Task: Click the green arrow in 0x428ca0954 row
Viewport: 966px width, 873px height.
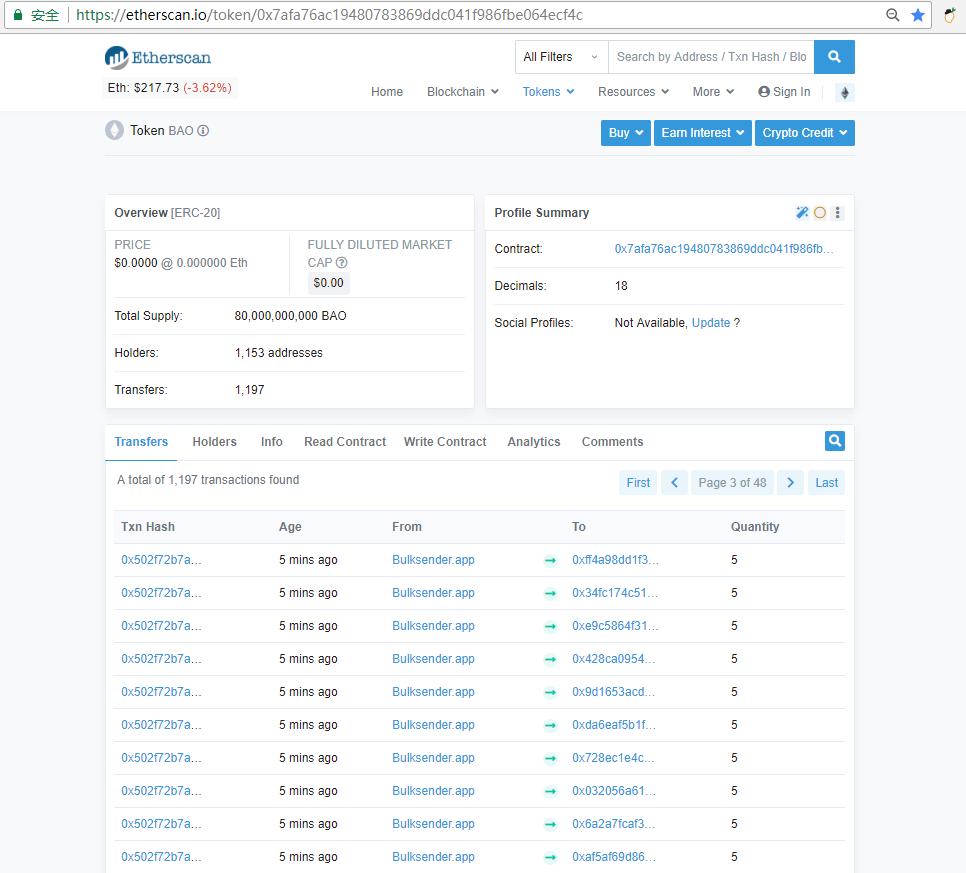Action: 550,659
